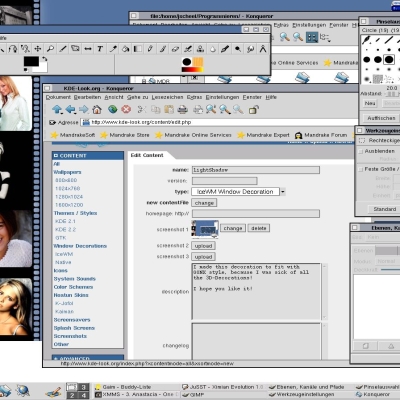Go Back in KDE-Look Konqueror window
This screenshot has height=400, width=400.
click(x=70, y=109)
